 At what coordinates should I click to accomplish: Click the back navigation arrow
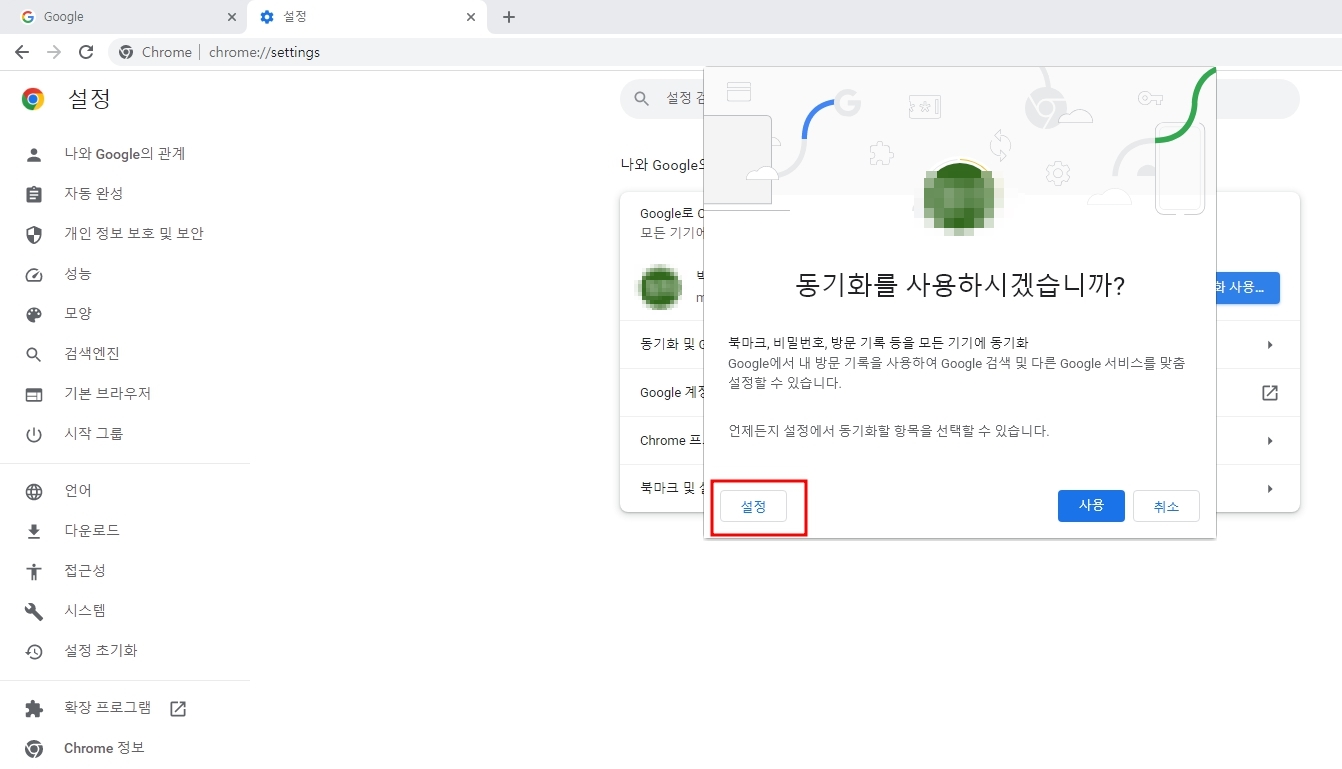coord(22,52)
